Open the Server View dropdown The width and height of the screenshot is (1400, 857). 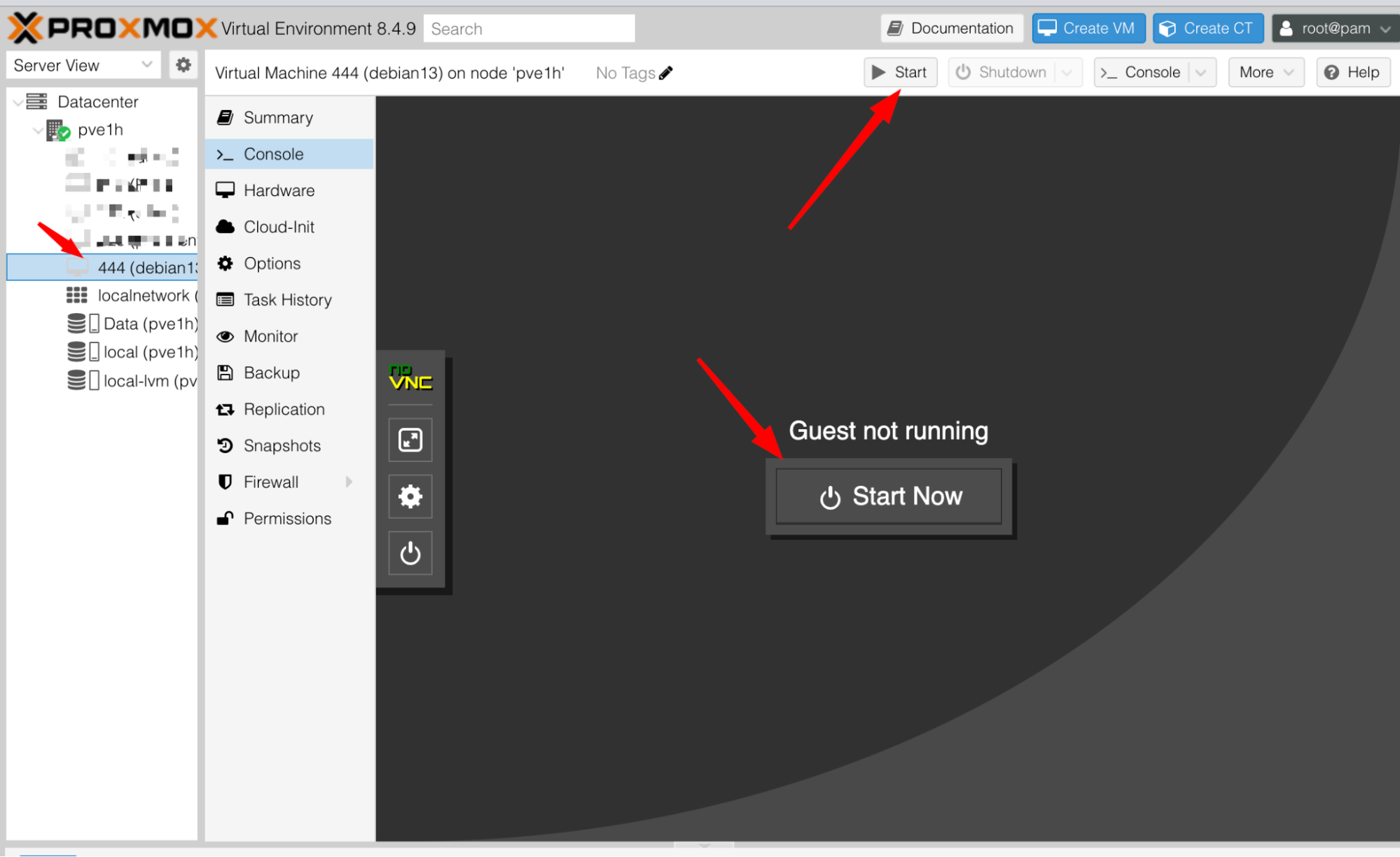[83, 65]
